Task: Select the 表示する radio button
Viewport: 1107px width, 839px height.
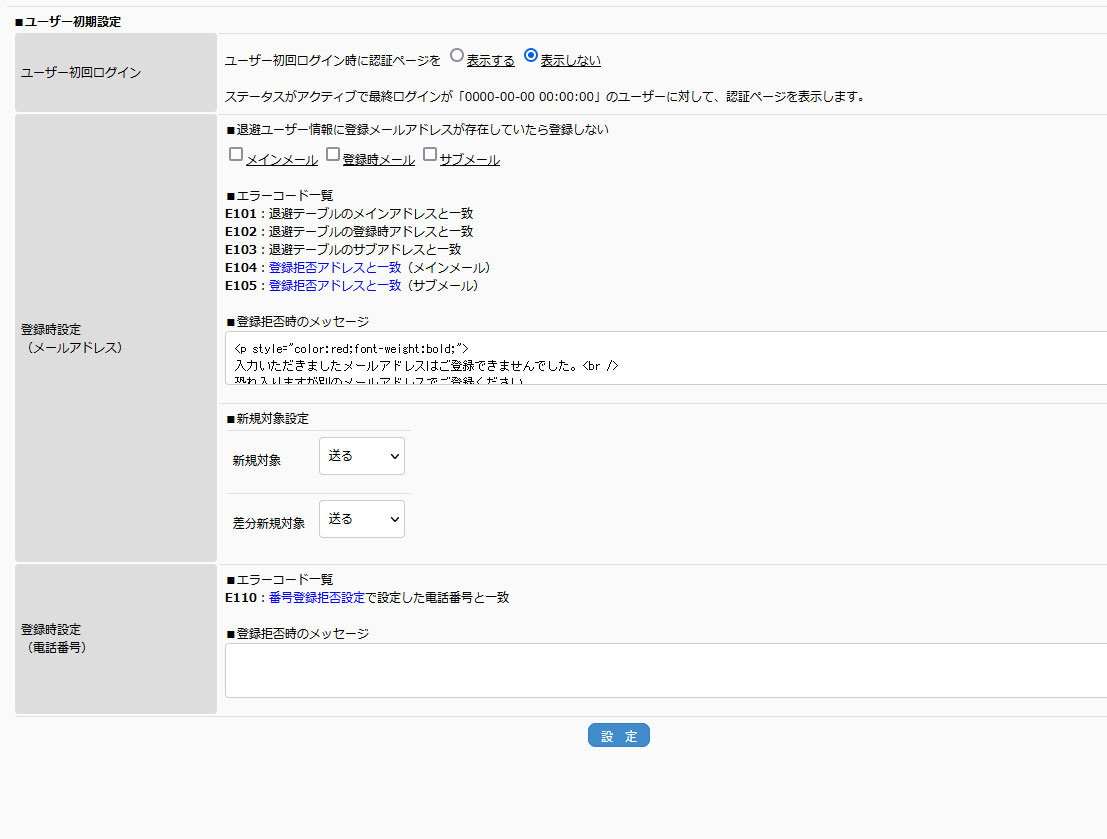Action: tap(457, 57)
